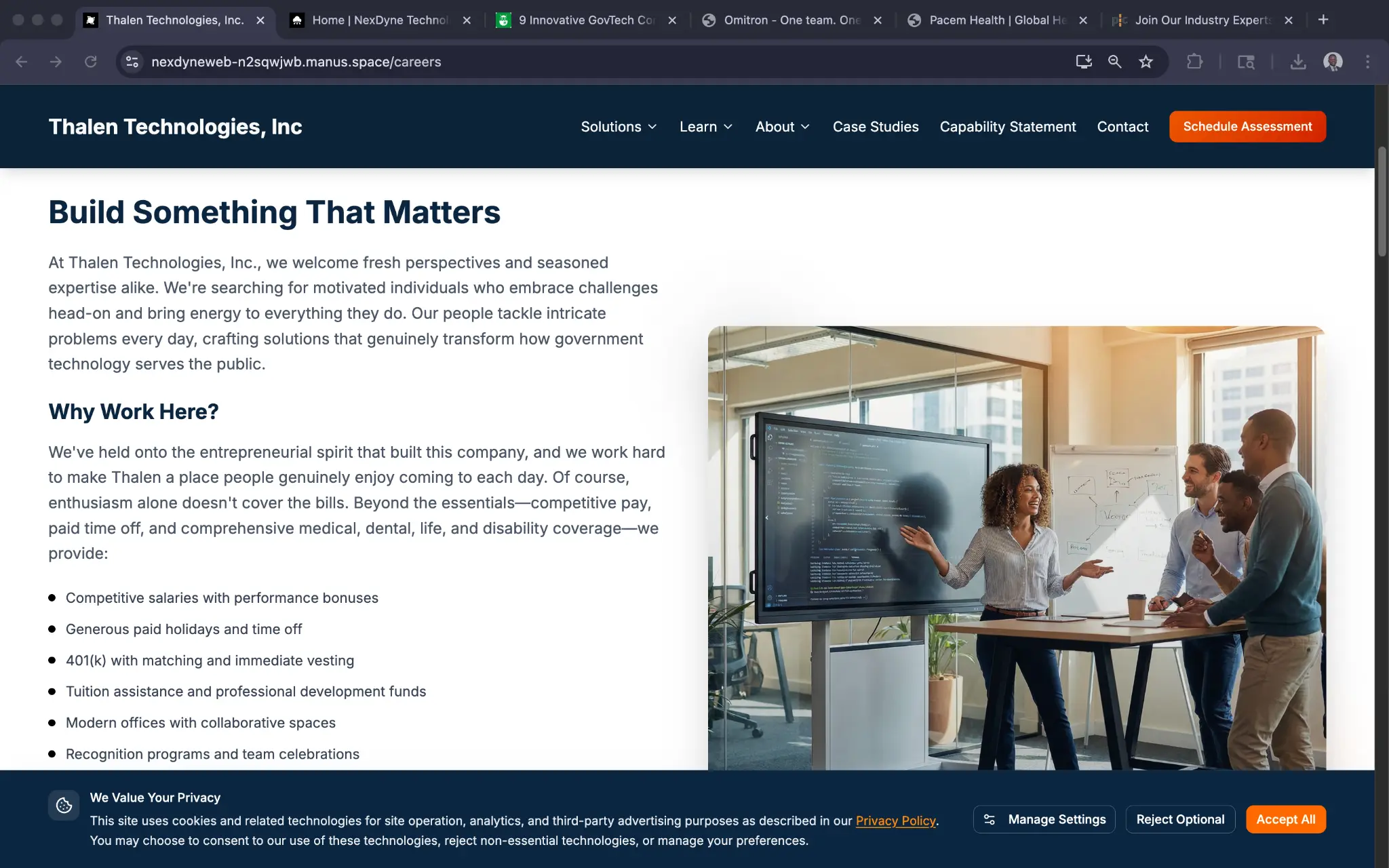The height and width of the screenshot is (868, 1389).
Task: Click the cookie icon in privacy banner
Action: (x=64, y=805)
